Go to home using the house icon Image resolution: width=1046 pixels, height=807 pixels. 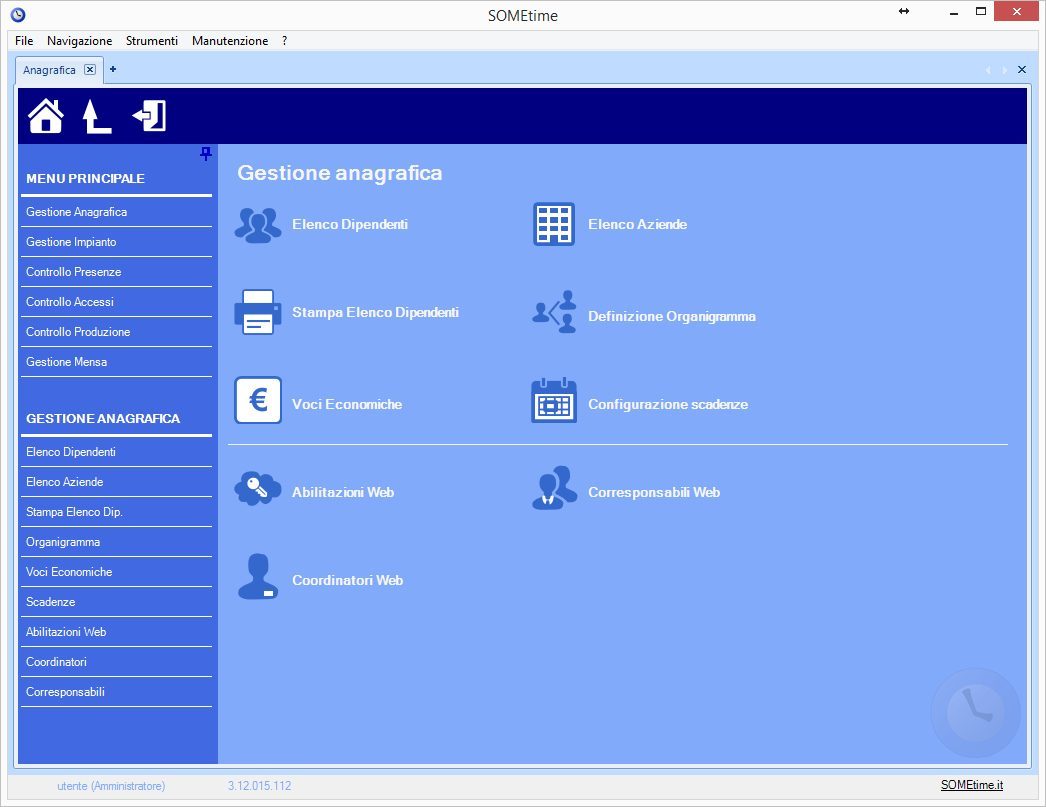click(x=46, y=116)
